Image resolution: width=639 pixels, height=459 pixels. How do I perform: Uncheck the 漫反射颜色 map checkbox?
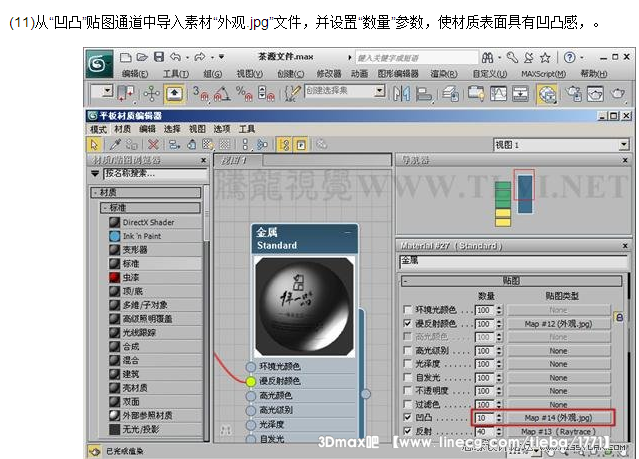pos(407,323)
